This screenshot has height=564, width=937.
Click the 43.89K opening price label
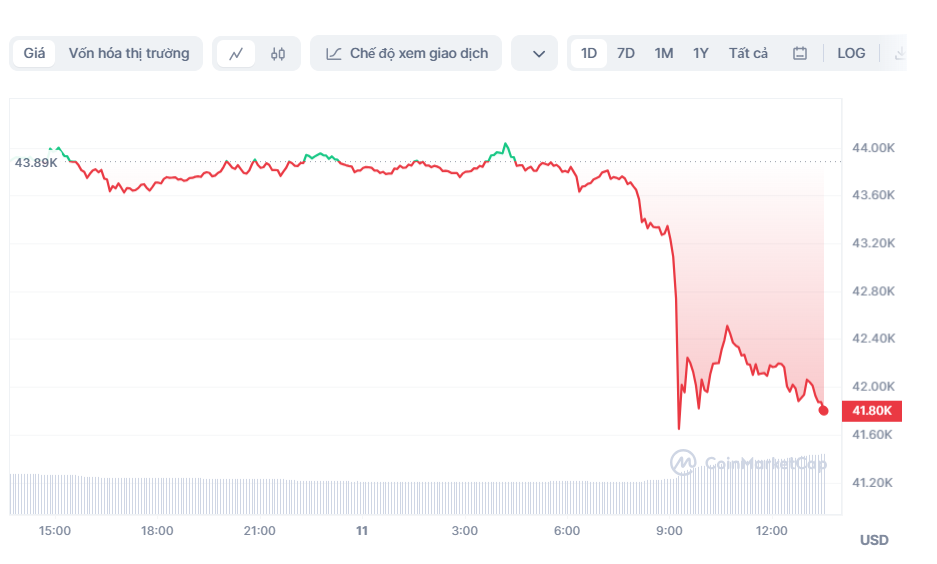point(35,162)
